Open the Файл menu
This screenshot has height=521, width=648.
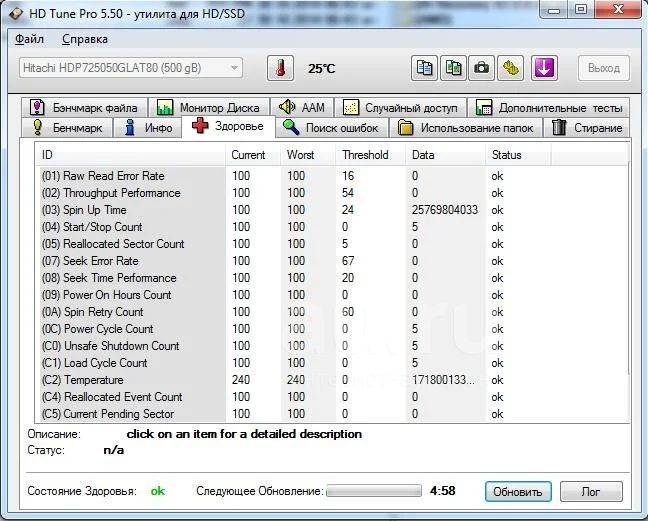pyautogui.click(x=29, y=39)
